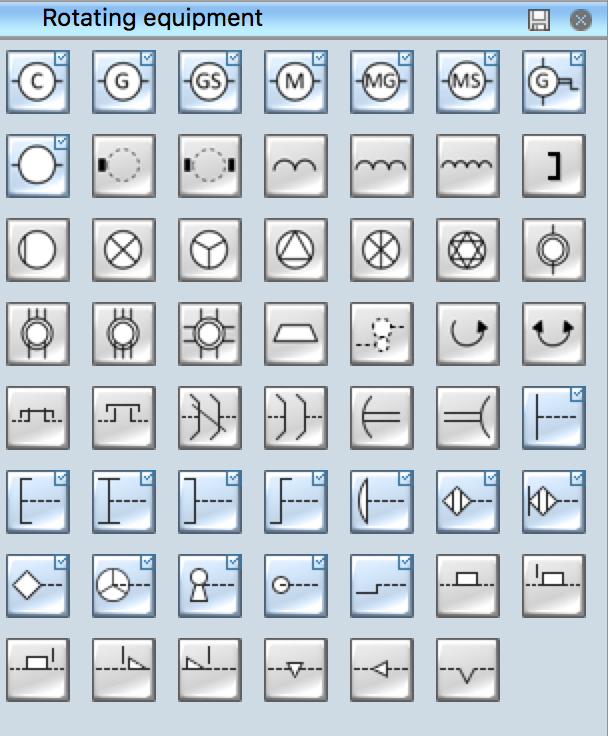
Task: Select the circle with vertical chord symbol
Action: [x=38, y=250]
